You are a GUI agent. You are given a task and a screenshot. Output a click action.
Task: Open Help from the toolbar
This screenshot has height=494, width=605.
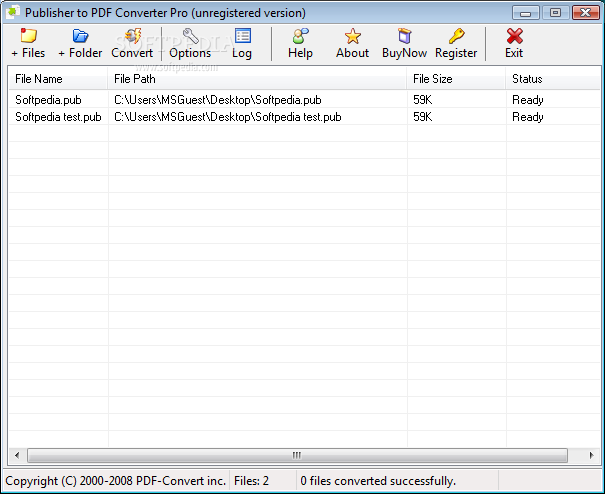[300, 36]
